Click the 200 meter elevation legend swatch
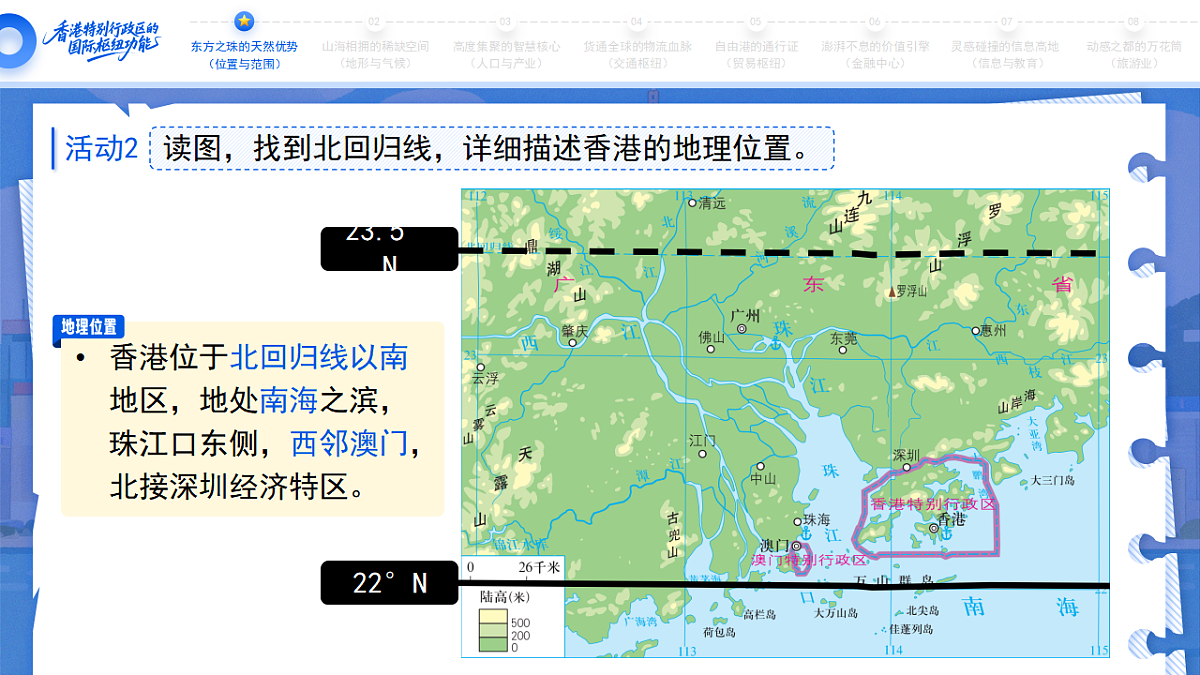Viewport: 1200px width, 675px height. click(x=494, y=631)
